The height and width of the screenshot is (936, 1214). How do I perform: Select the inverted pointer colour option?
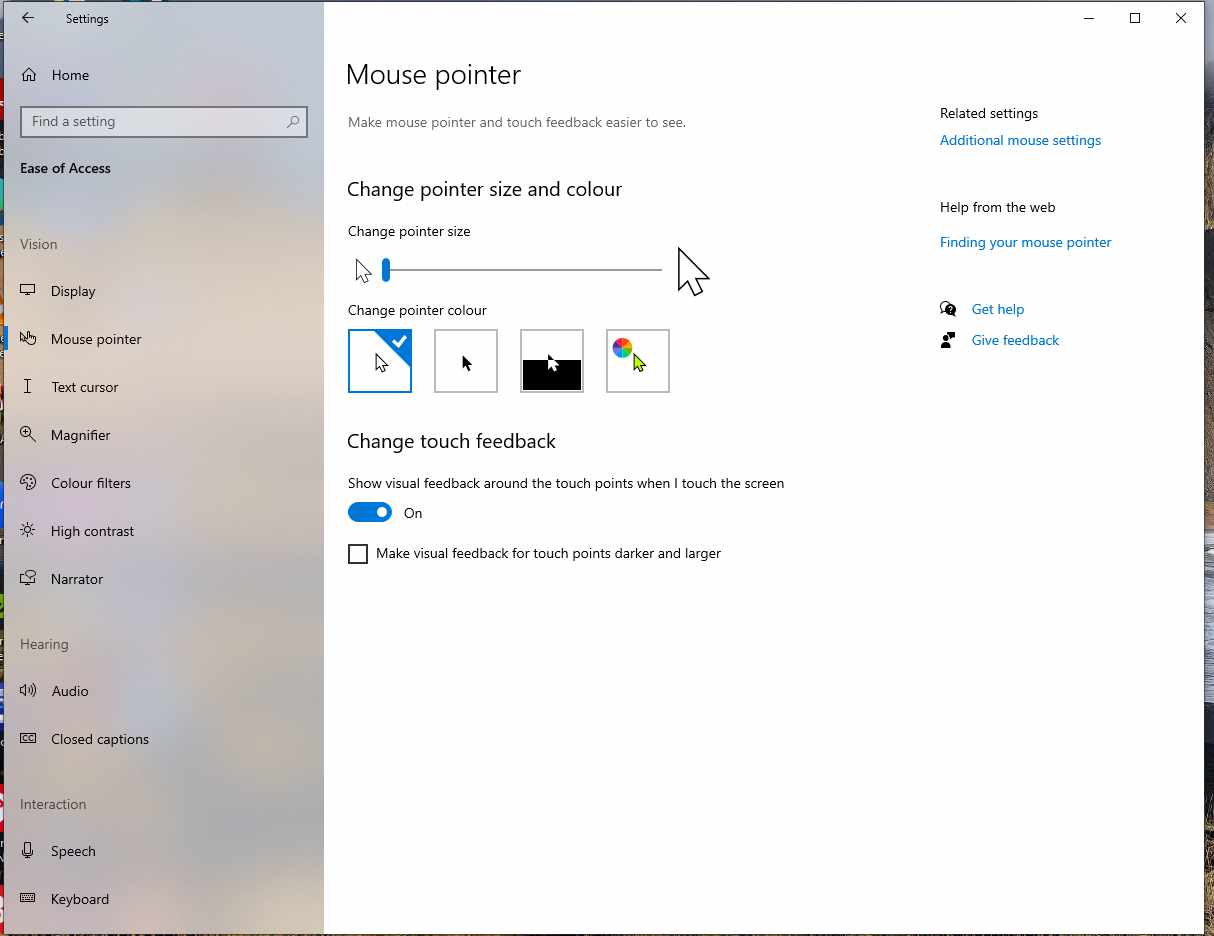click(552, 361)
